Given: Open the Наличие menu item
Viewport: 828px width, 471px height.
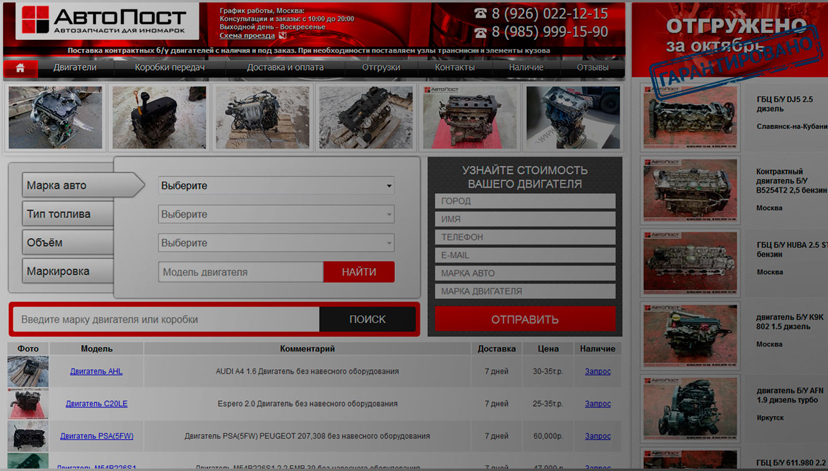Looking at the screenshot, I should 526,68.
